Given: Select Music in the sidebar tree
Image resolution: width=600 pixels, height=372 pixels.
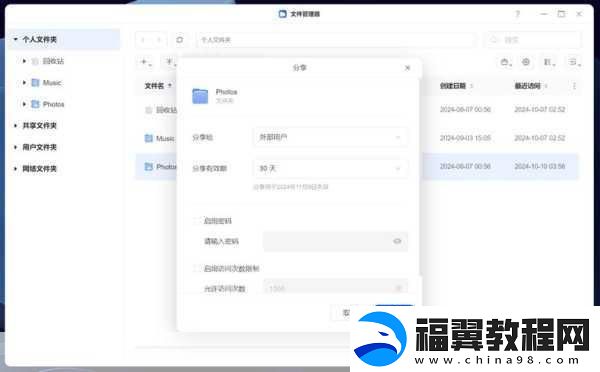Looking at the screenshot, I should pyautogui.click(x=52, y=83).
